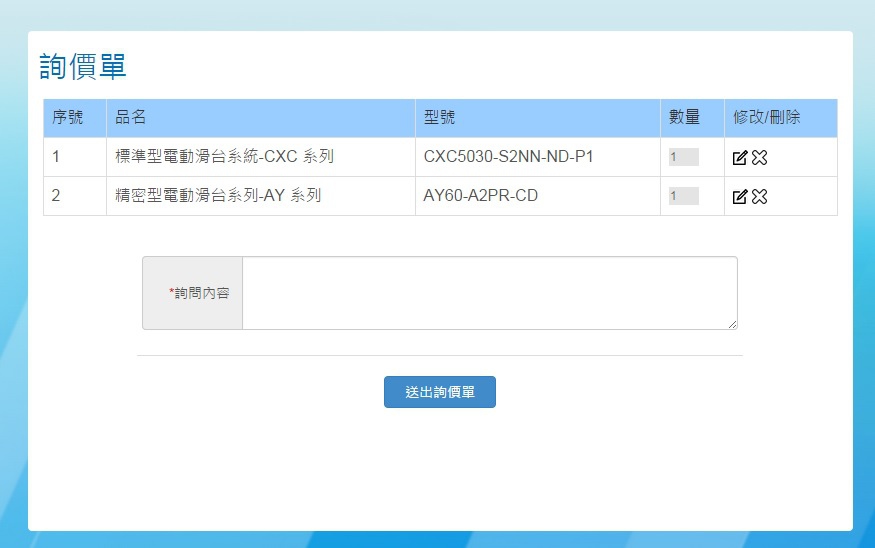
Task: Edit the AY60-A2PR-CD row with pencil icon
Action: pyautogui.click(x=739, y=196)
